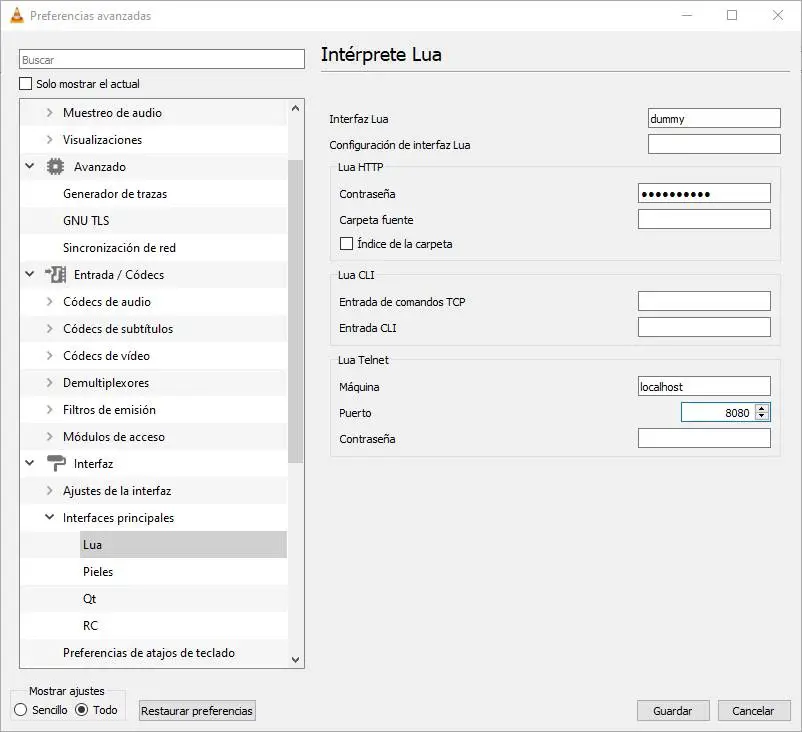Open Generador de trazas settings
This screenshot has height=732, width=802.
pos(115,194)
